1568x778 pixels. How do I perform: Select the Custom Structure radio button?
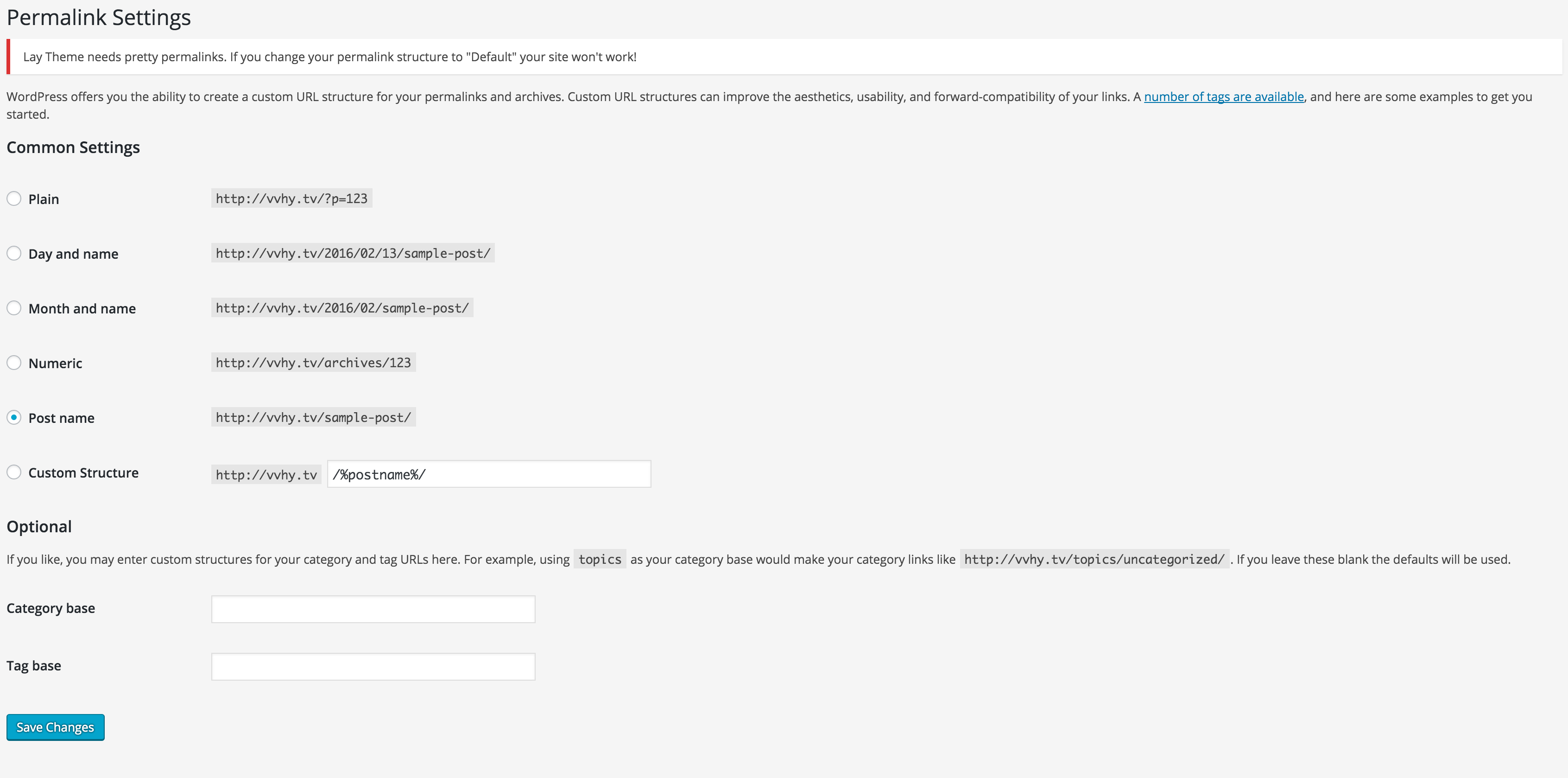tap(14, 472)
